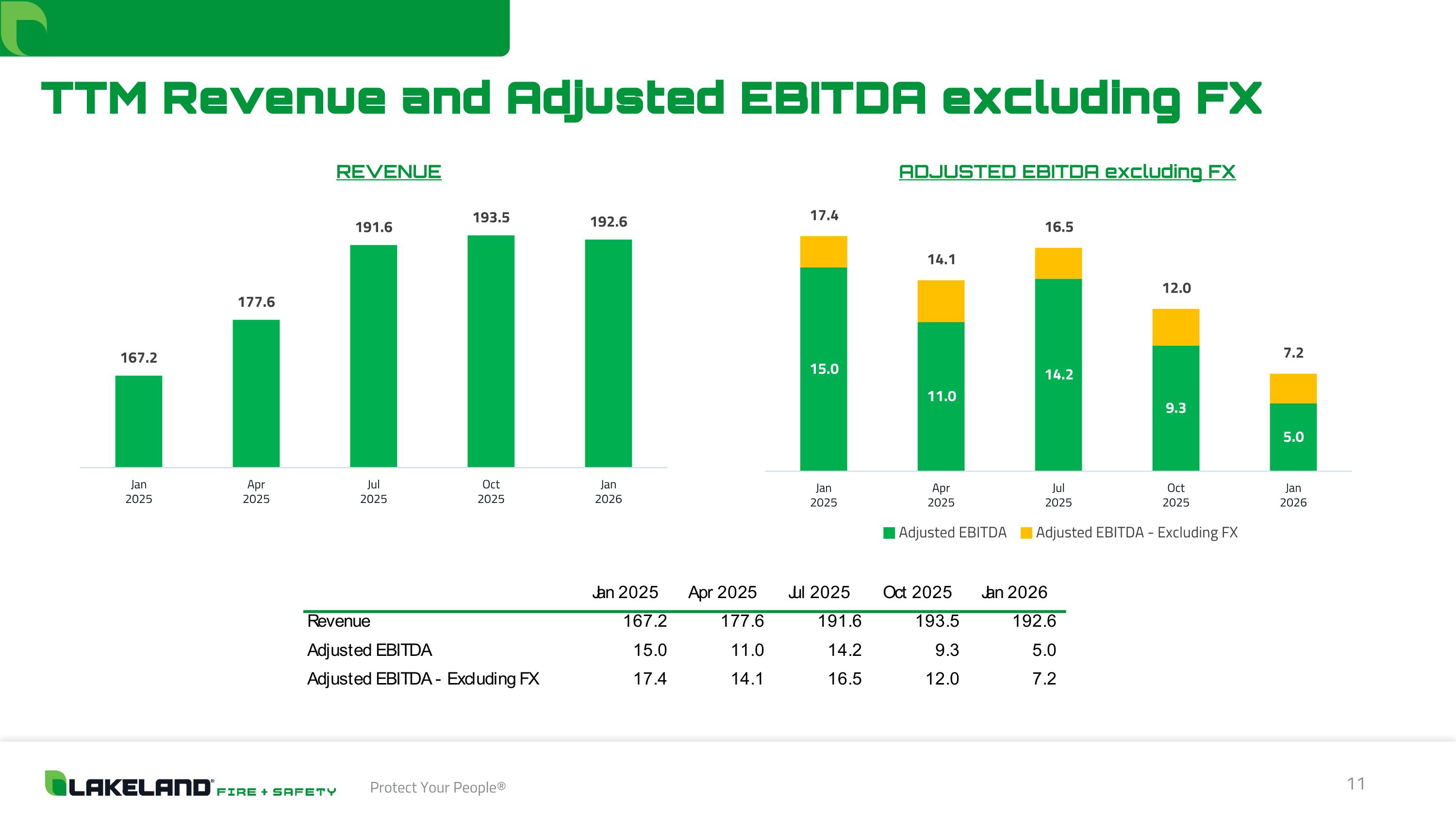Click the Jan 2026 table column header
This screenshot has width=1456, height=819.
coord(1014,592)
